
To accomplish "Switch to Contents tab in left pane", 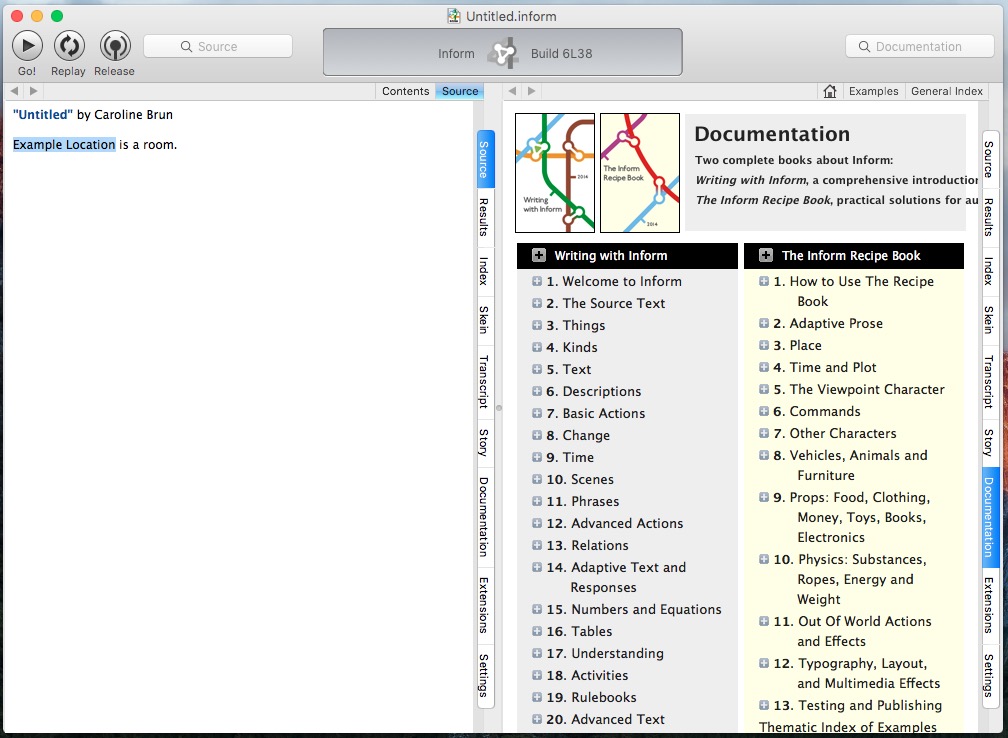I will pyautogui.click(x=406, y=91).
